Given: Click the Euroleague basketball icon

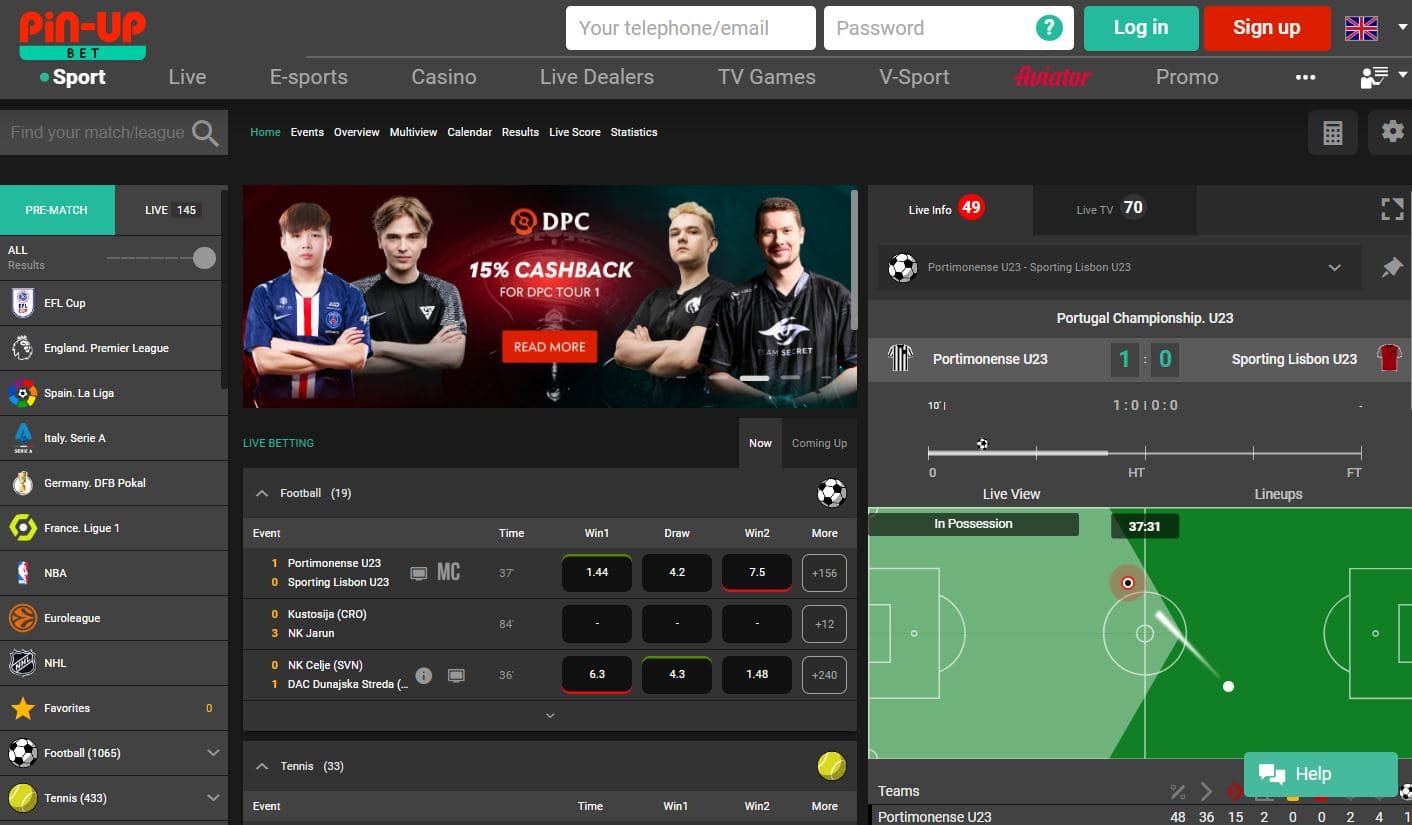Looking at the screenshot, I should click(22, 618).
